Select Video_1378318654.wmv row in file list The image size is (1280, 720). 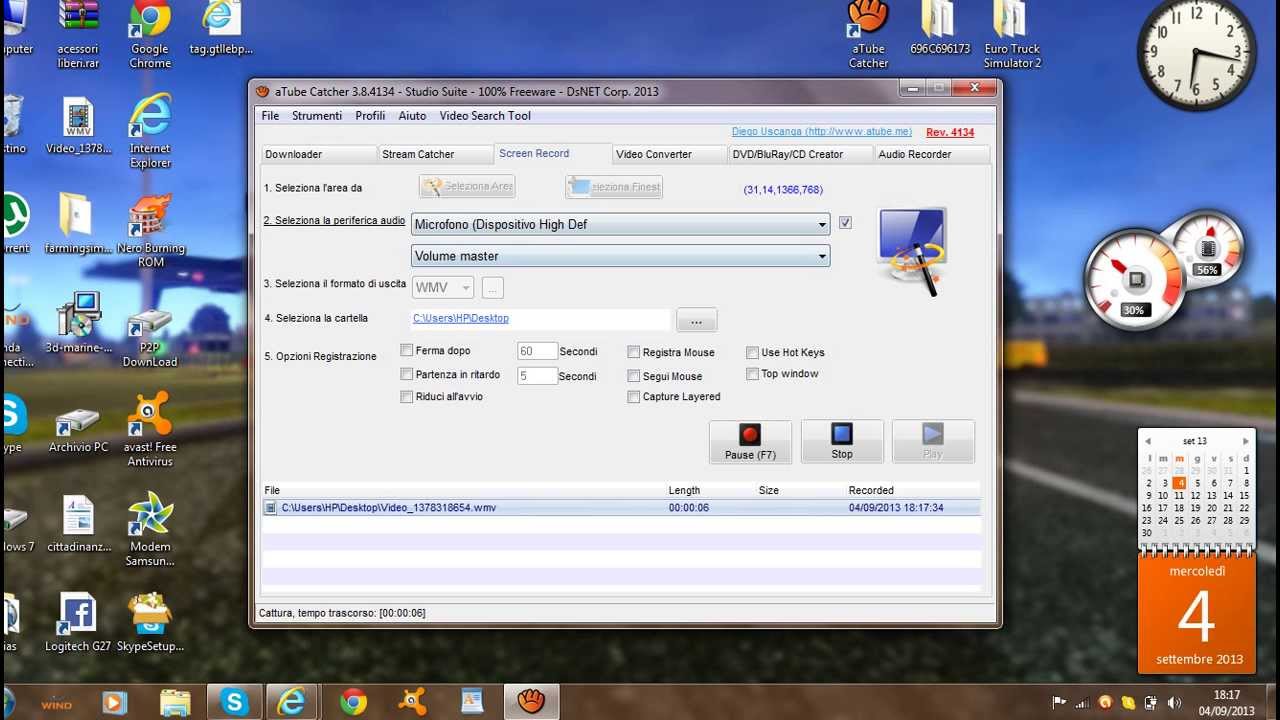tap(620, 508)
